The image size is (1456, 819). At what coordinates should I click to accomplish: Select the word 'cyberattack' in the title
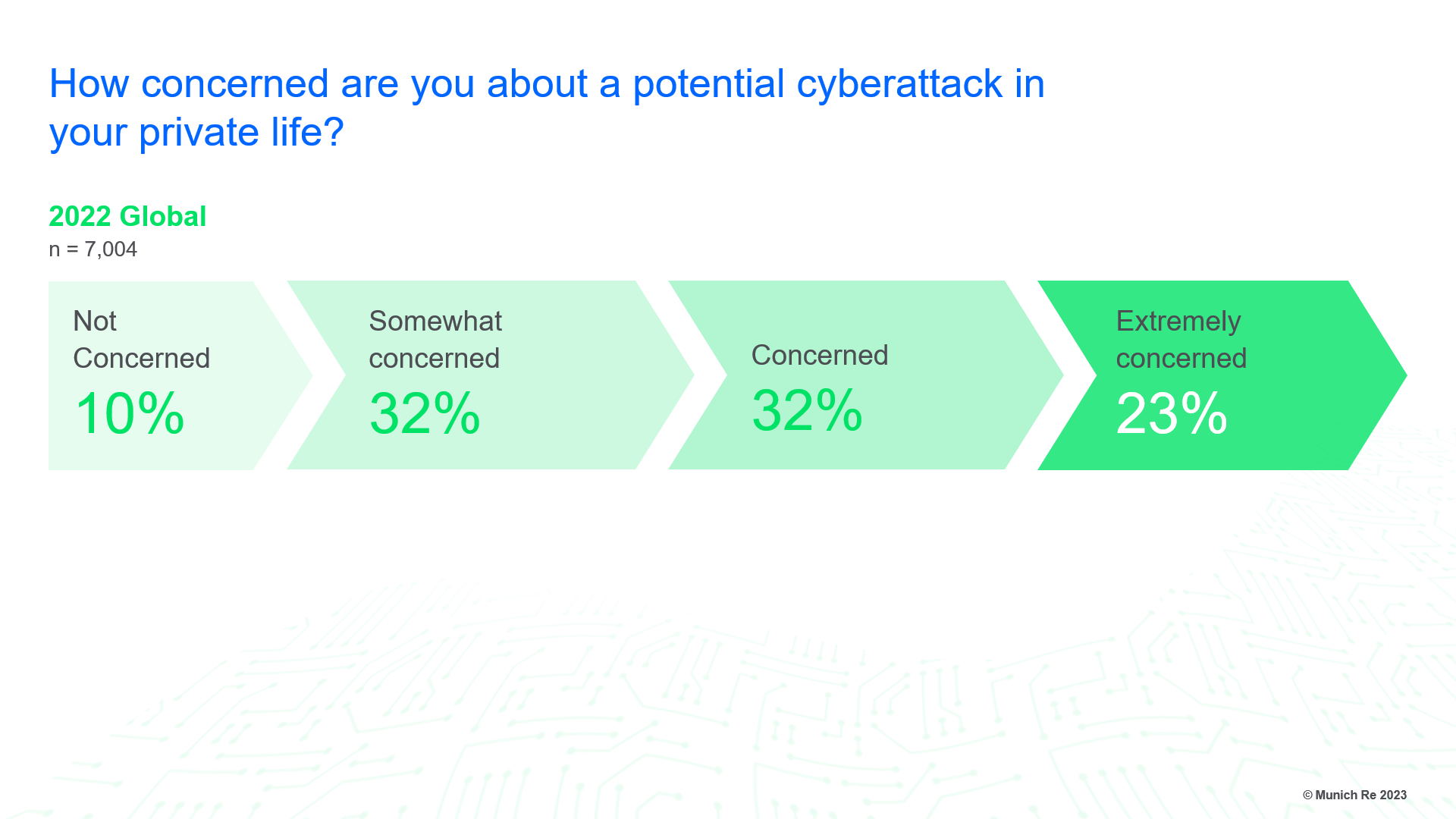pos(899,83)
